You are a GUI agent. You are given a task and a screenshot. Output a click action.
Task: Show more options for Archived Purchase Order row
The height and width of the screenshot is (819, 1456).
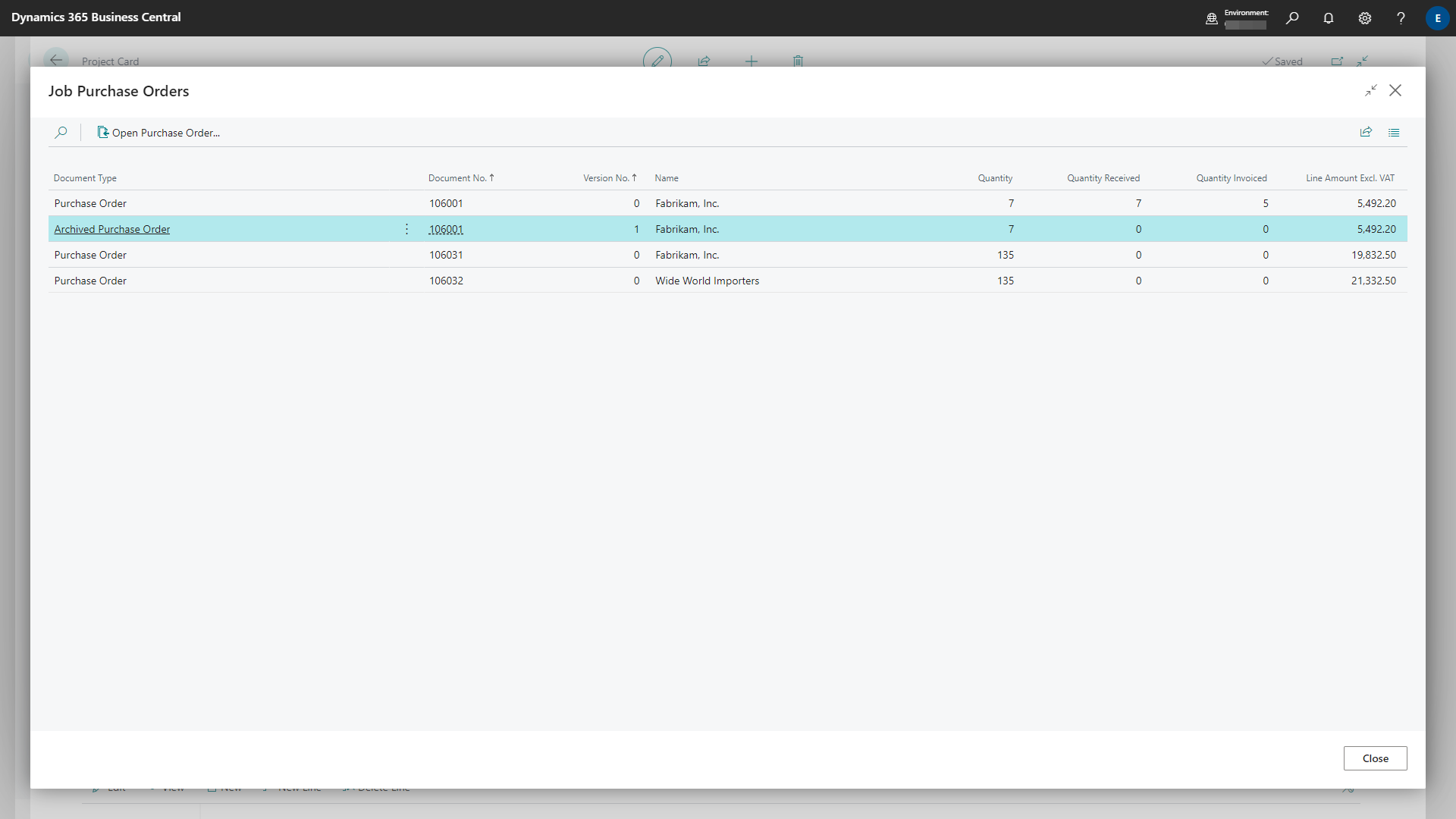click(407, 229)
